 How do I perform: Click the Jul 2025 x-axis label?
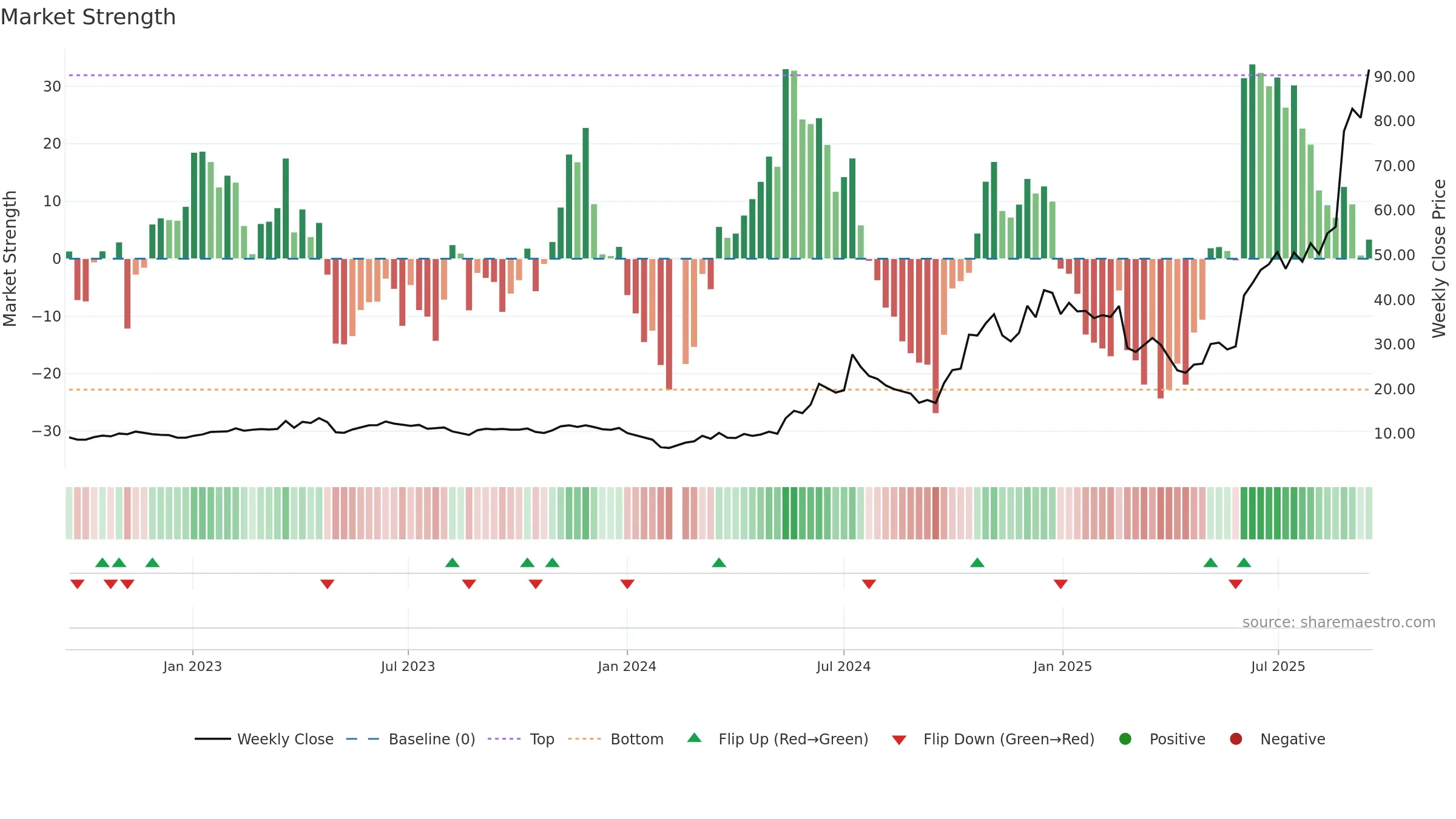pos(1278,666)
